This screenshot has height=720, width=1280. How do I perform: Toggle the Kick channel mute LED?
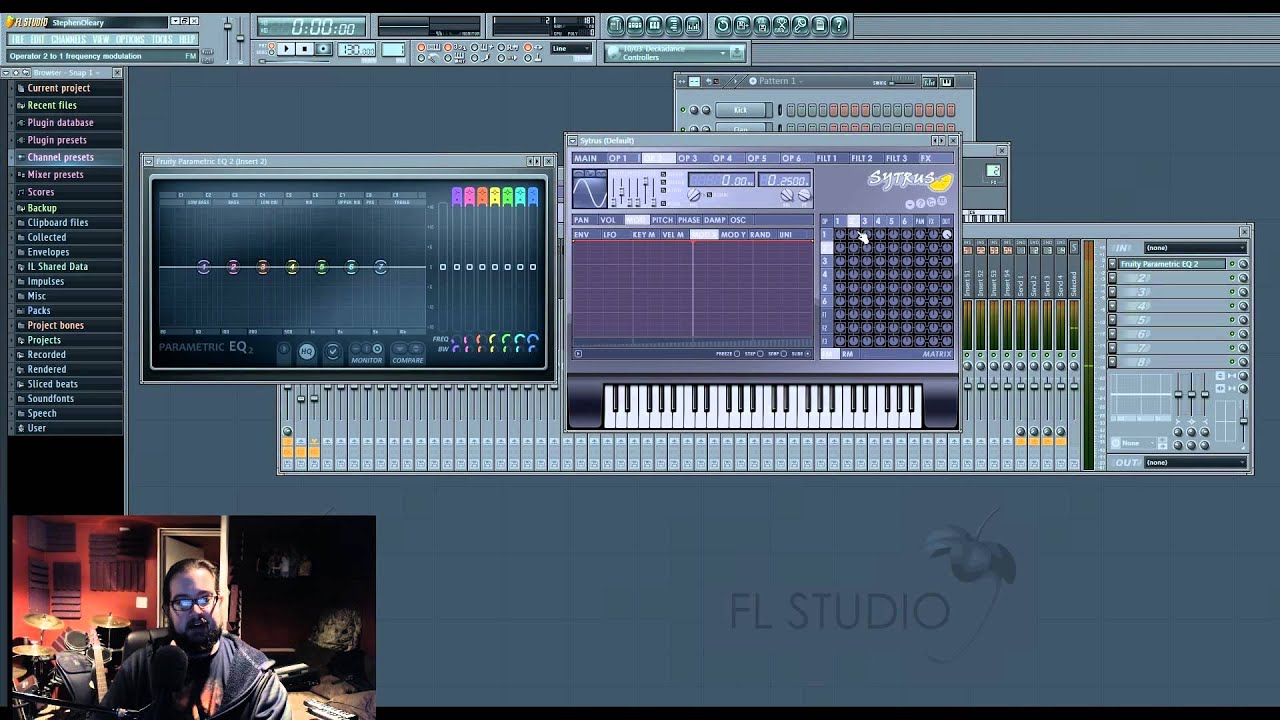pyautogui.click(x=683, y=110)
